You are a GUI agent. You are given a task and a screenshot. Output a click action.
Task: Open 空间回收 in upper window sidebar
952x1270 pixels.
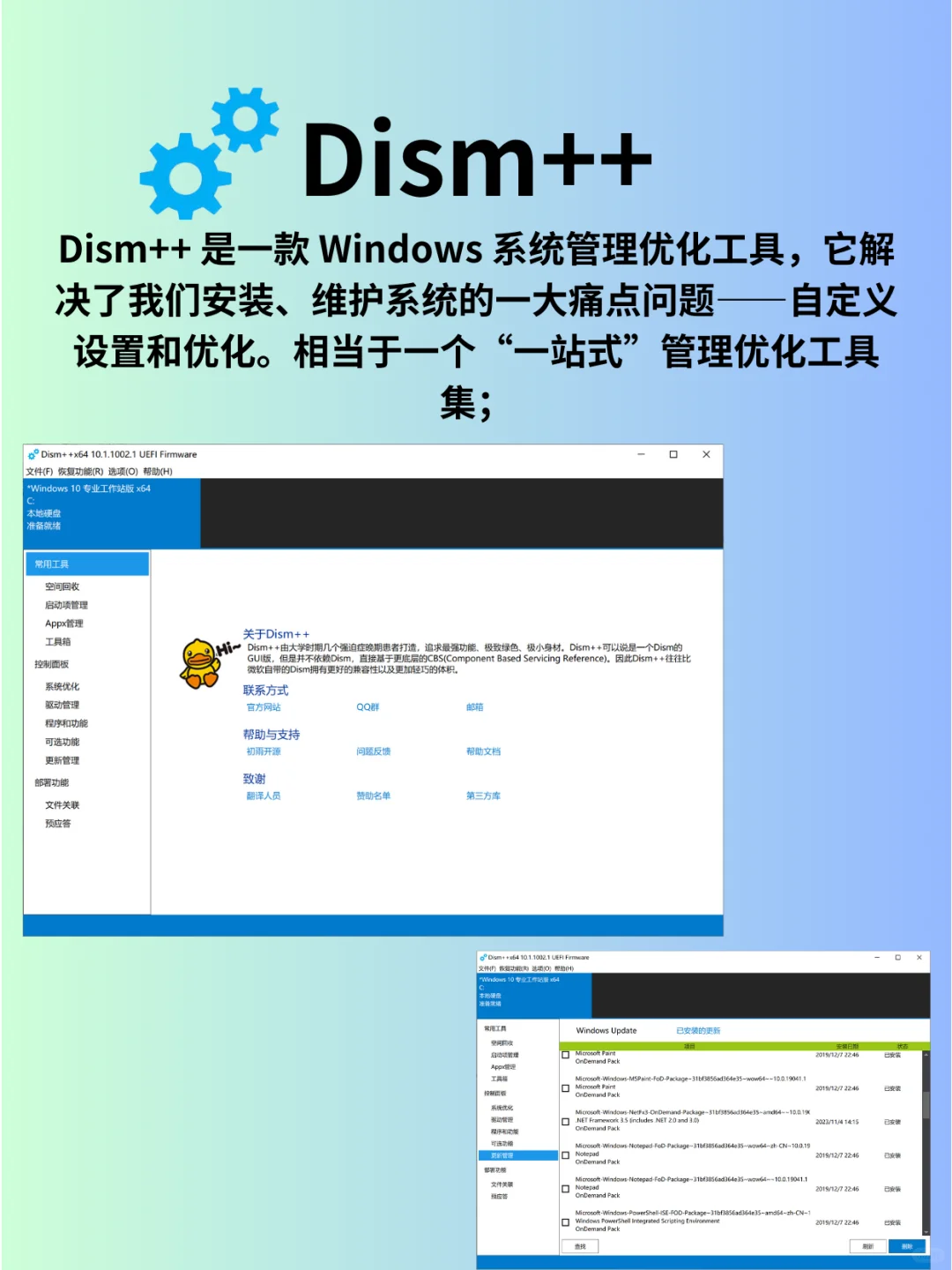coord(62,586)
